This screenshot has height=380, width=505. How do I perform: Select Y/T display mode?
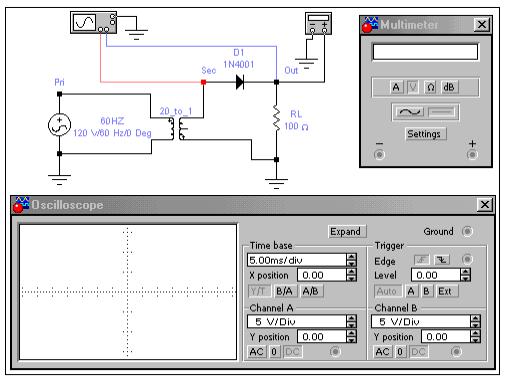coord(260,291)
